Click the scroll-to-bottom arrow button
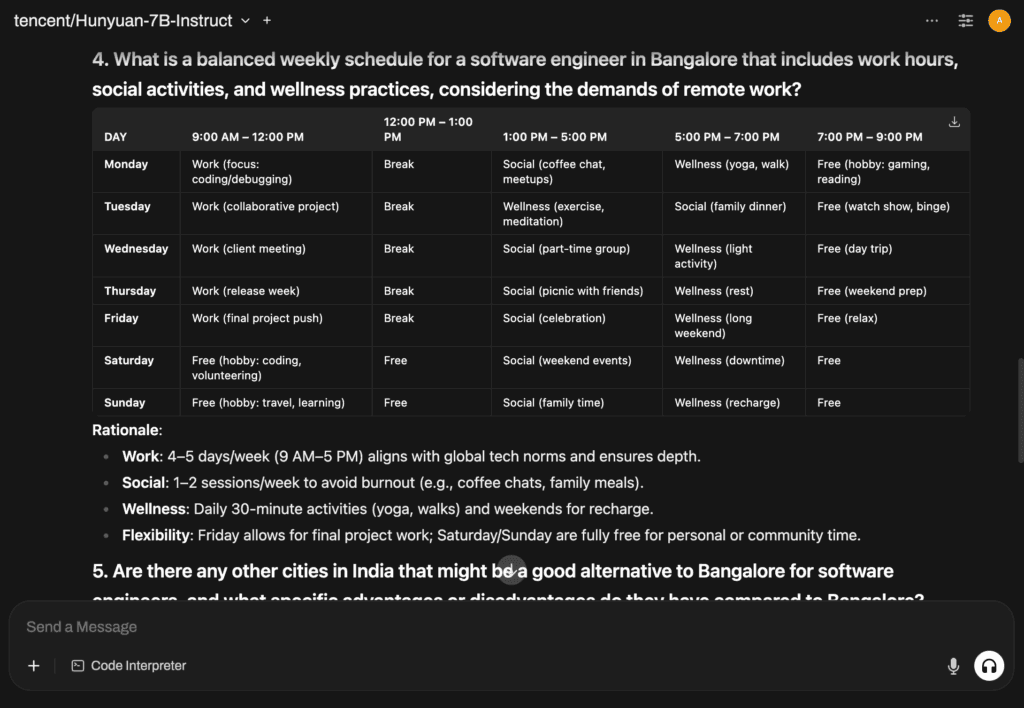Image resolution: width=1024 pixels, height=708 pixels. pos(511,570)
